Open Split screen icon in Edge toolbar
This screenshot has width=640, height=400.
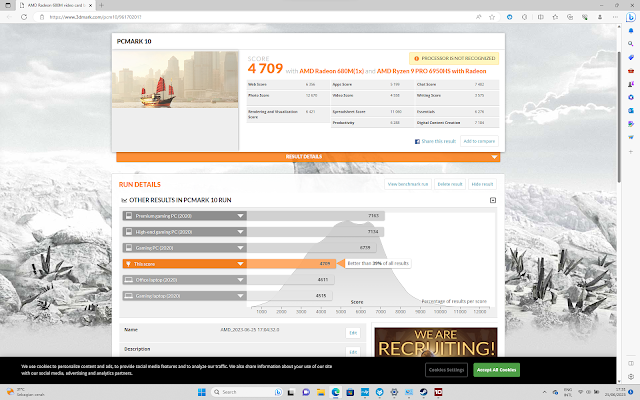[540, 17]
